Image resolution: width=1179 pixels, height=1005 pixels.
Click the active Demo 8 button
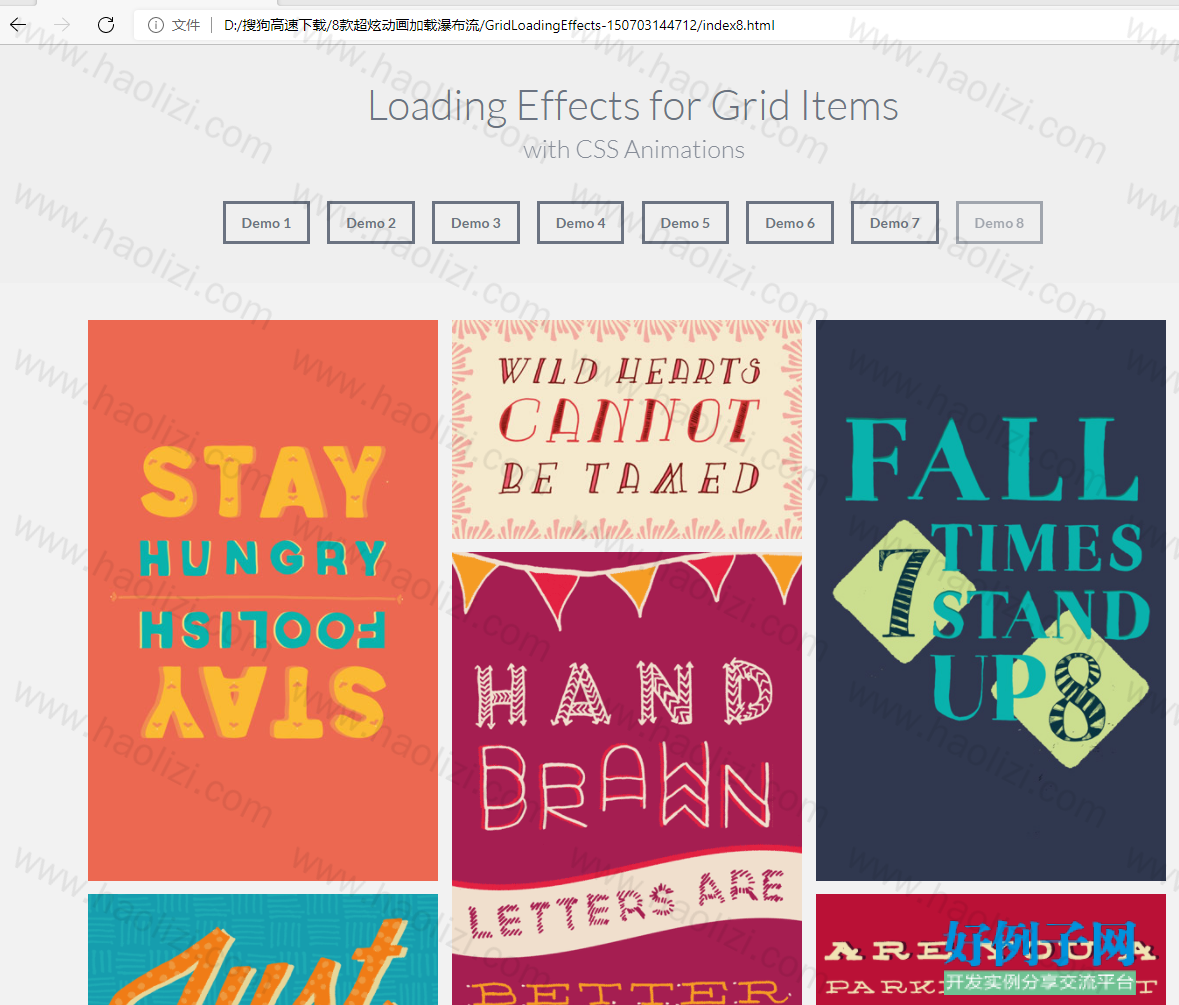tap(999, 222)
